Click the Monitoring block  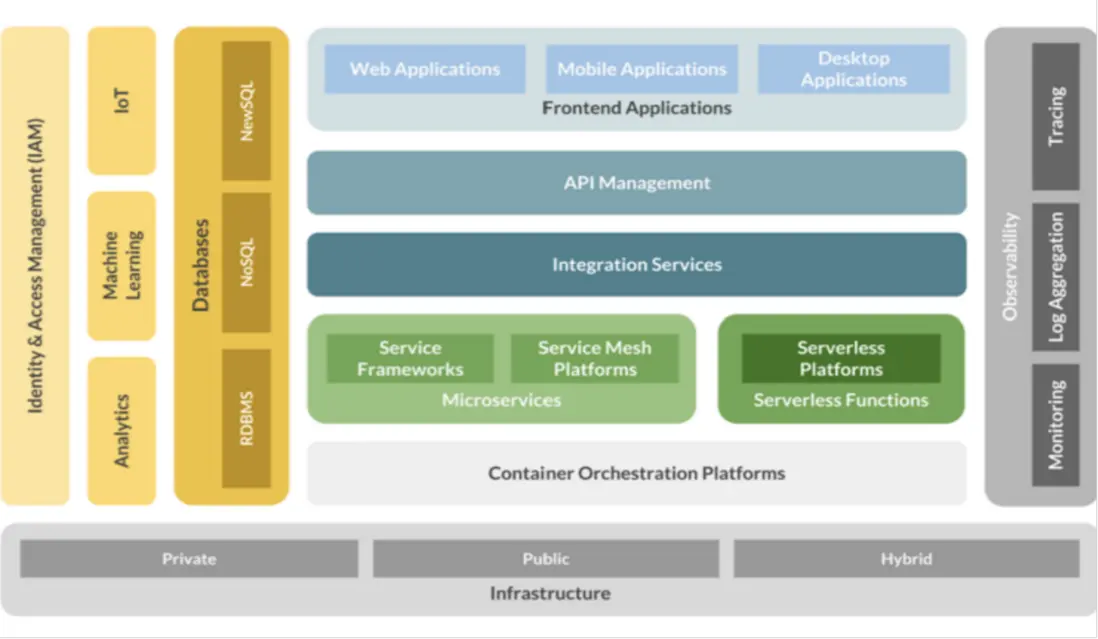click(1055, 425)
